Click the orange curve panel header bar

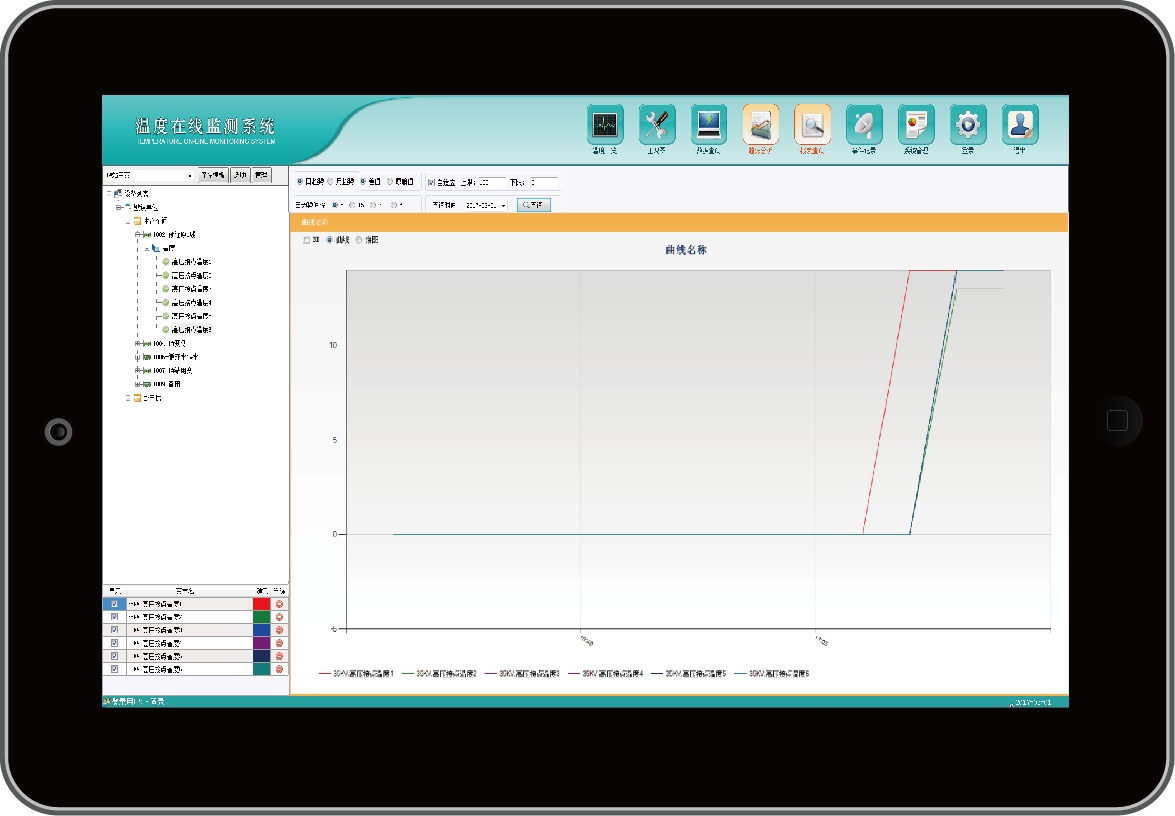(679, 223)
